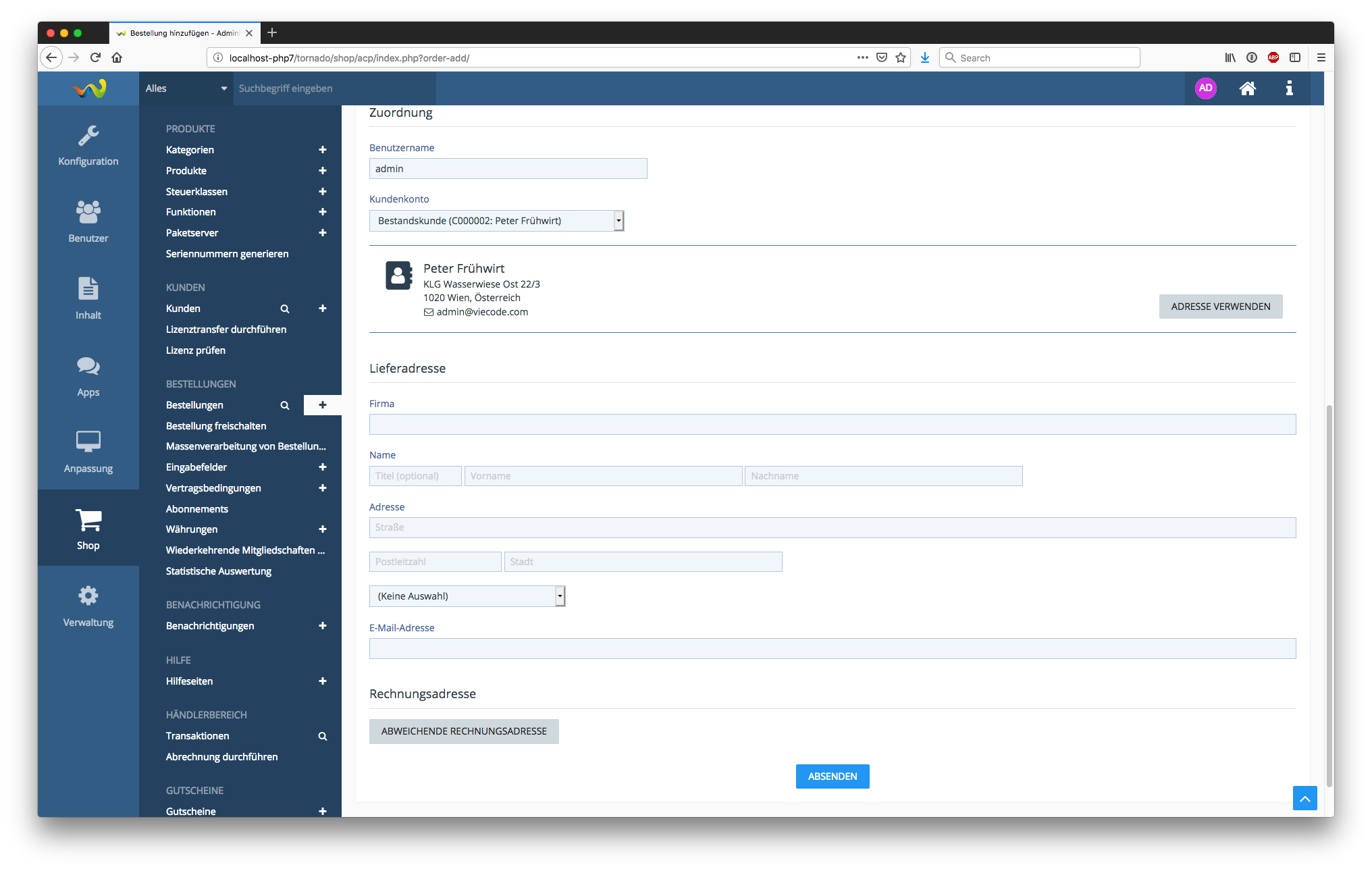Screen dimensions: 1372x871
Task: Open the Benutzer users section
Action: pyautogui.click(x=88, y=221)
